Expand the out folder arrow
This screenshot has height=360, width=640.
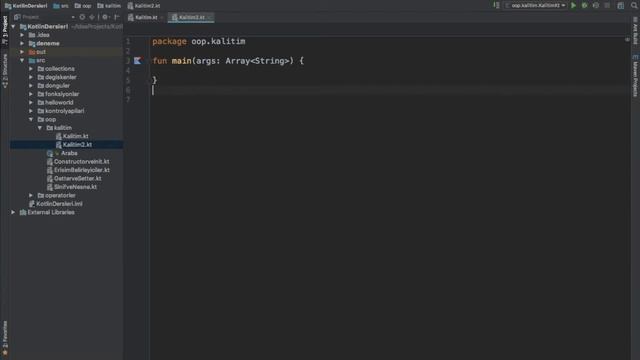pos(22,52)
